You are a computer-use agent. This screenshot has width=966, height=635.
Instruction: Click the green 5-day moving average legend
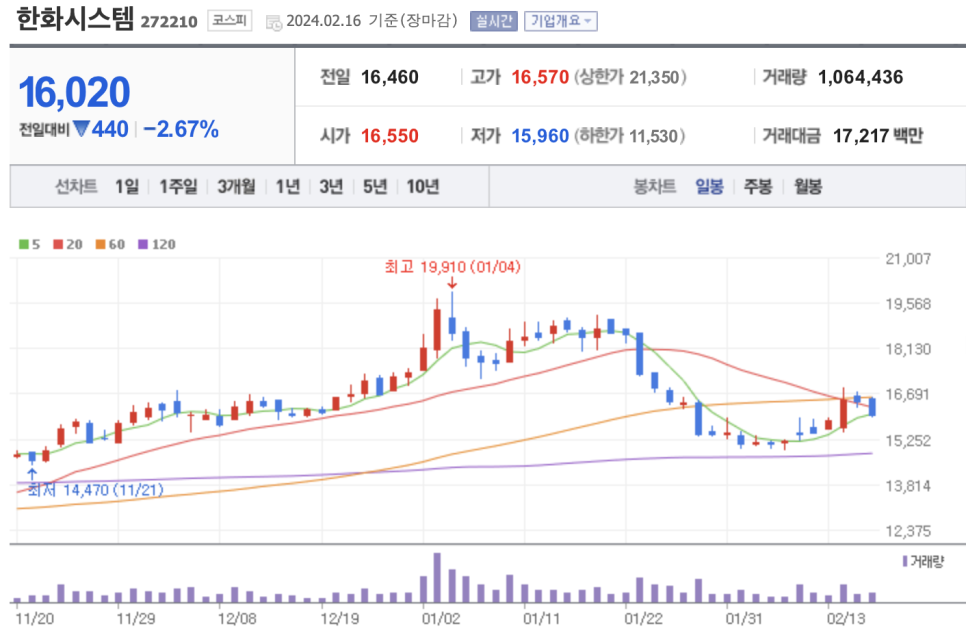30,245
